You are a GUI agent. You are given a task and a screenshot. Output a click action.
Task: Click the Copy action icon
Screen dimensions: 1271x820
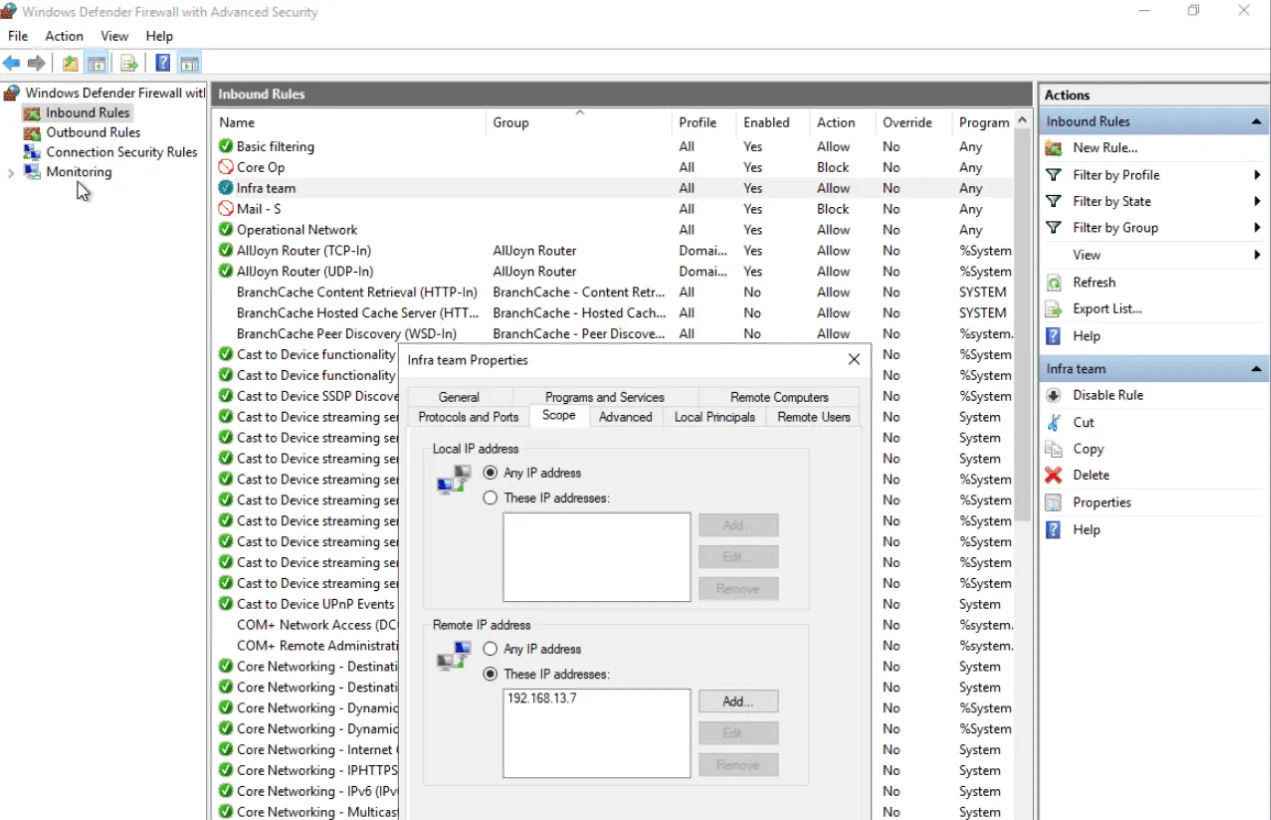pos(1053,449)
